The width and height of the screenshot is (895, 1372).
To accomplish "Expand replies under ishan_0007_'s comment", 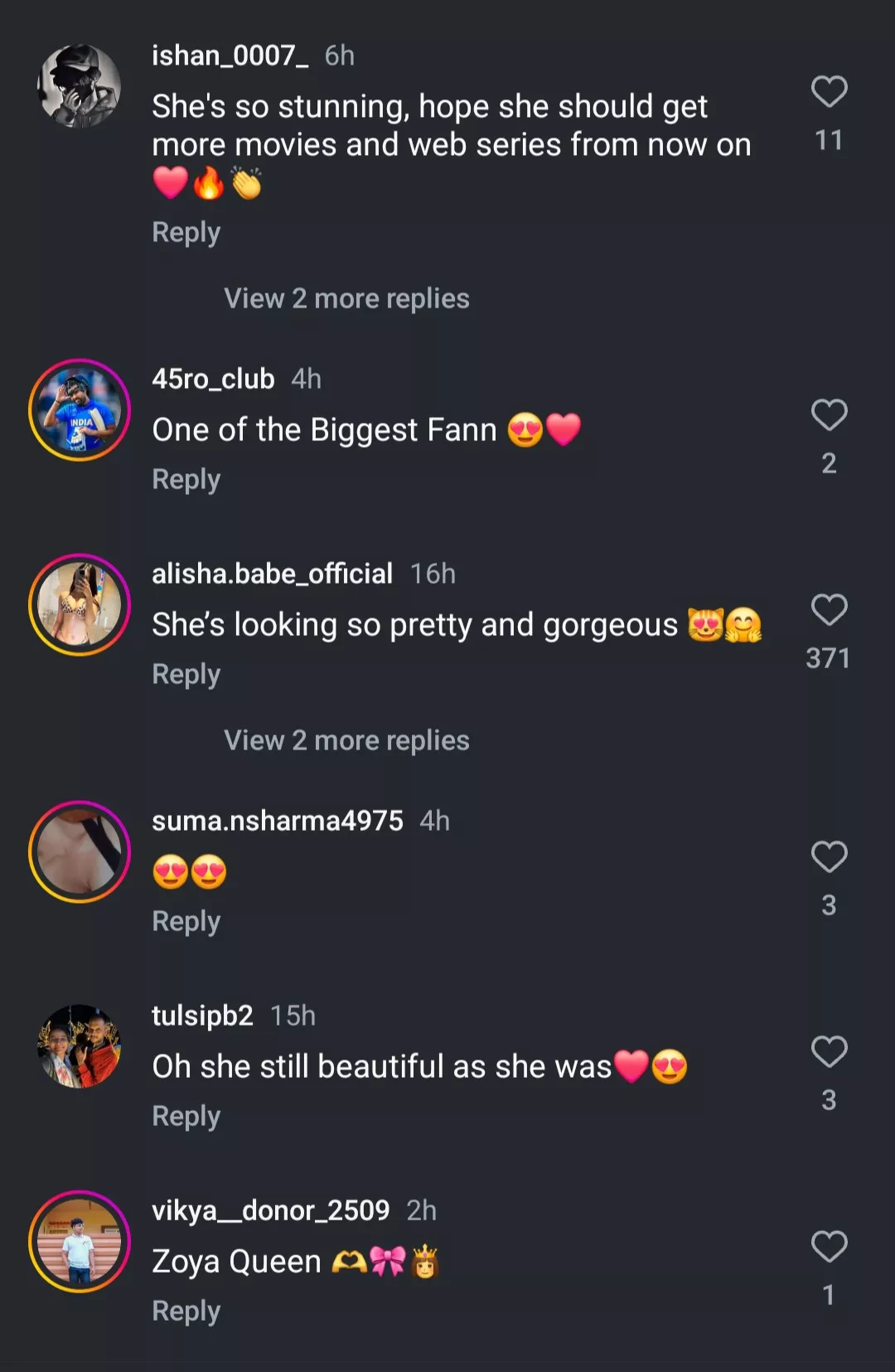I will click(346, 298).
